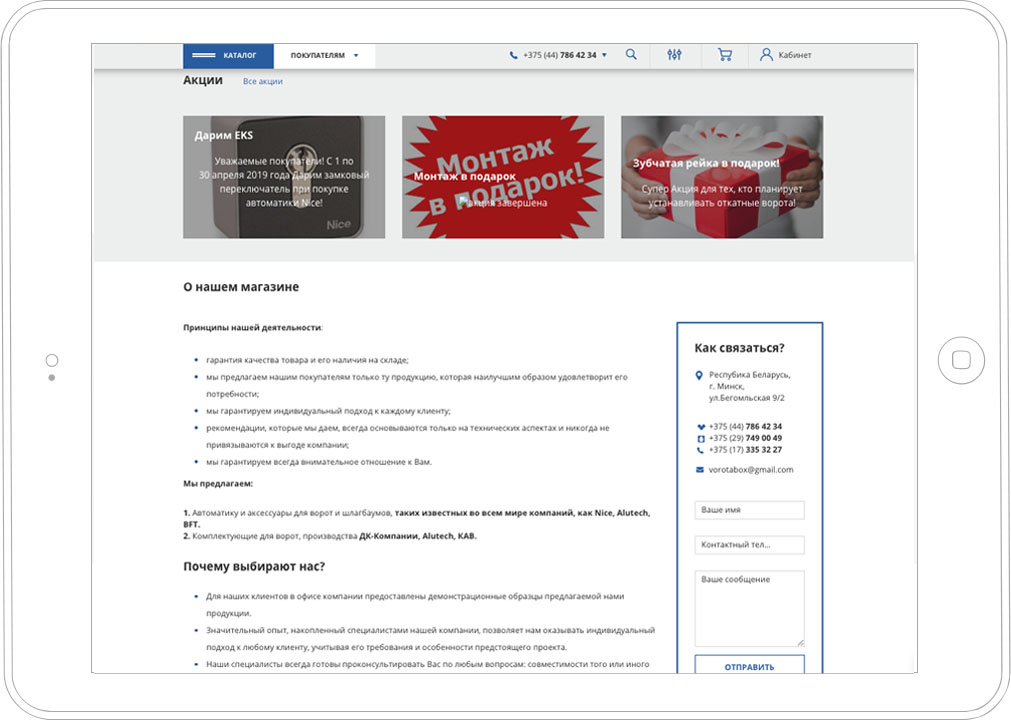Viewport: 1011px width, 720px height.
Task: Click into the 'Ваше сообщение' text area
Action: (x=749, y=608)
